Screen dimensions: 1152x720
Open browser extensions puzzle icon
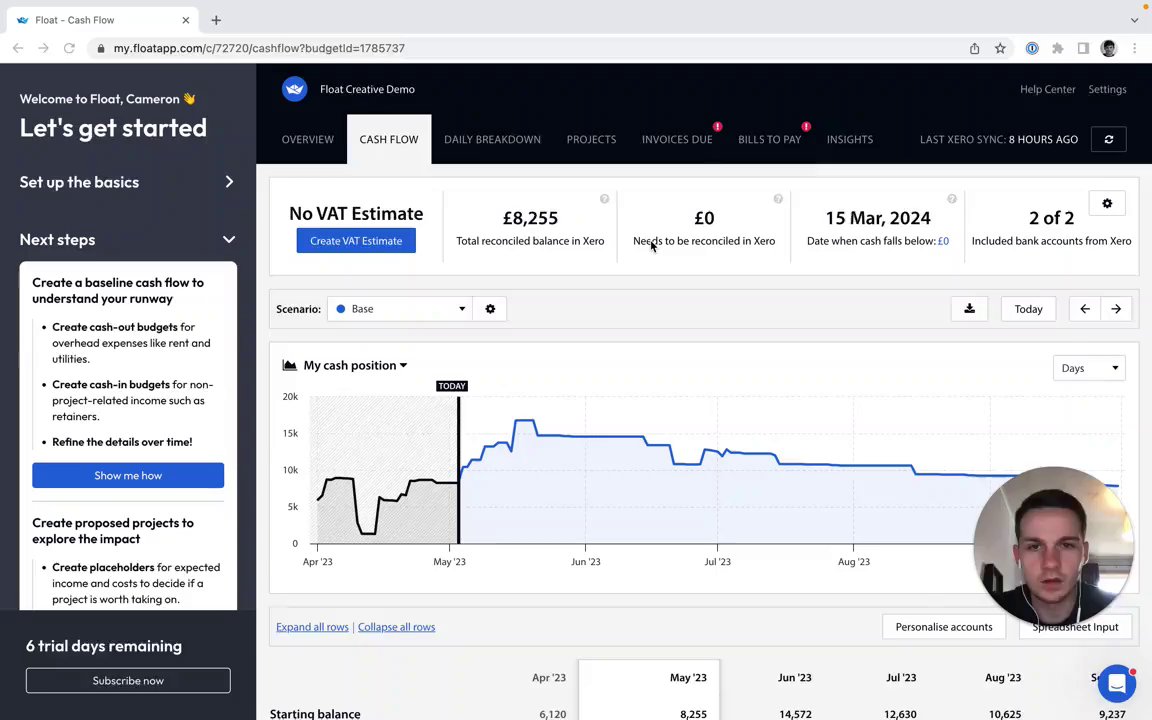click(x=1057, y=48)
